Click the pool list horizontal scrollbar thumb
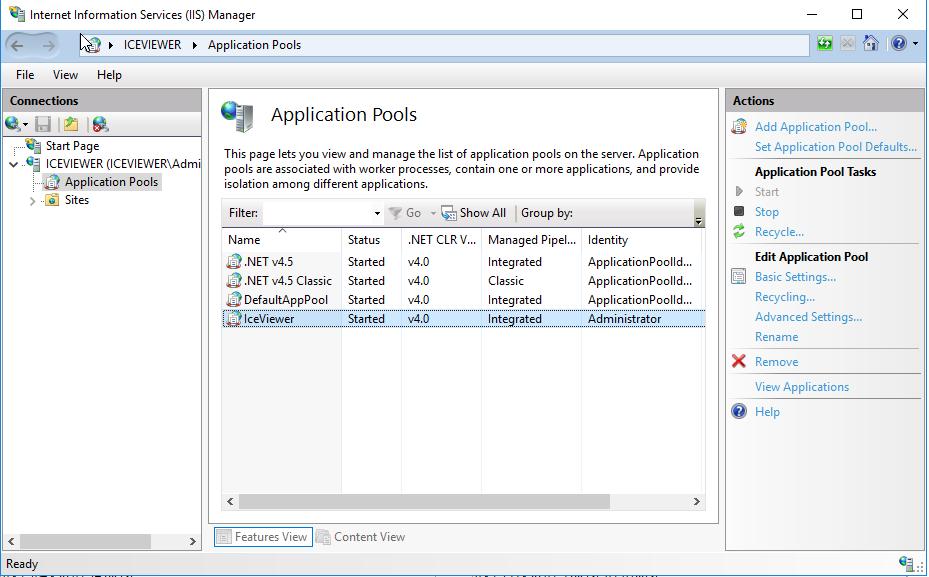The width and height of the screenshot is (929, 577). (424, 502)
